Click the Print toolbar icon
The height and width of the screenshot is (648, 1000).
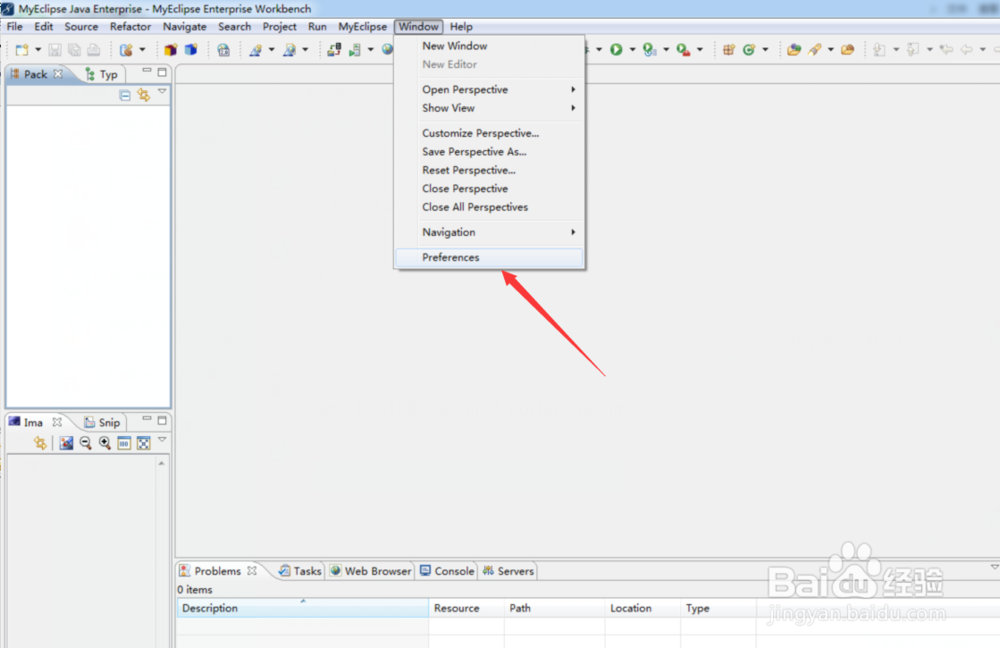click(94, 50)
